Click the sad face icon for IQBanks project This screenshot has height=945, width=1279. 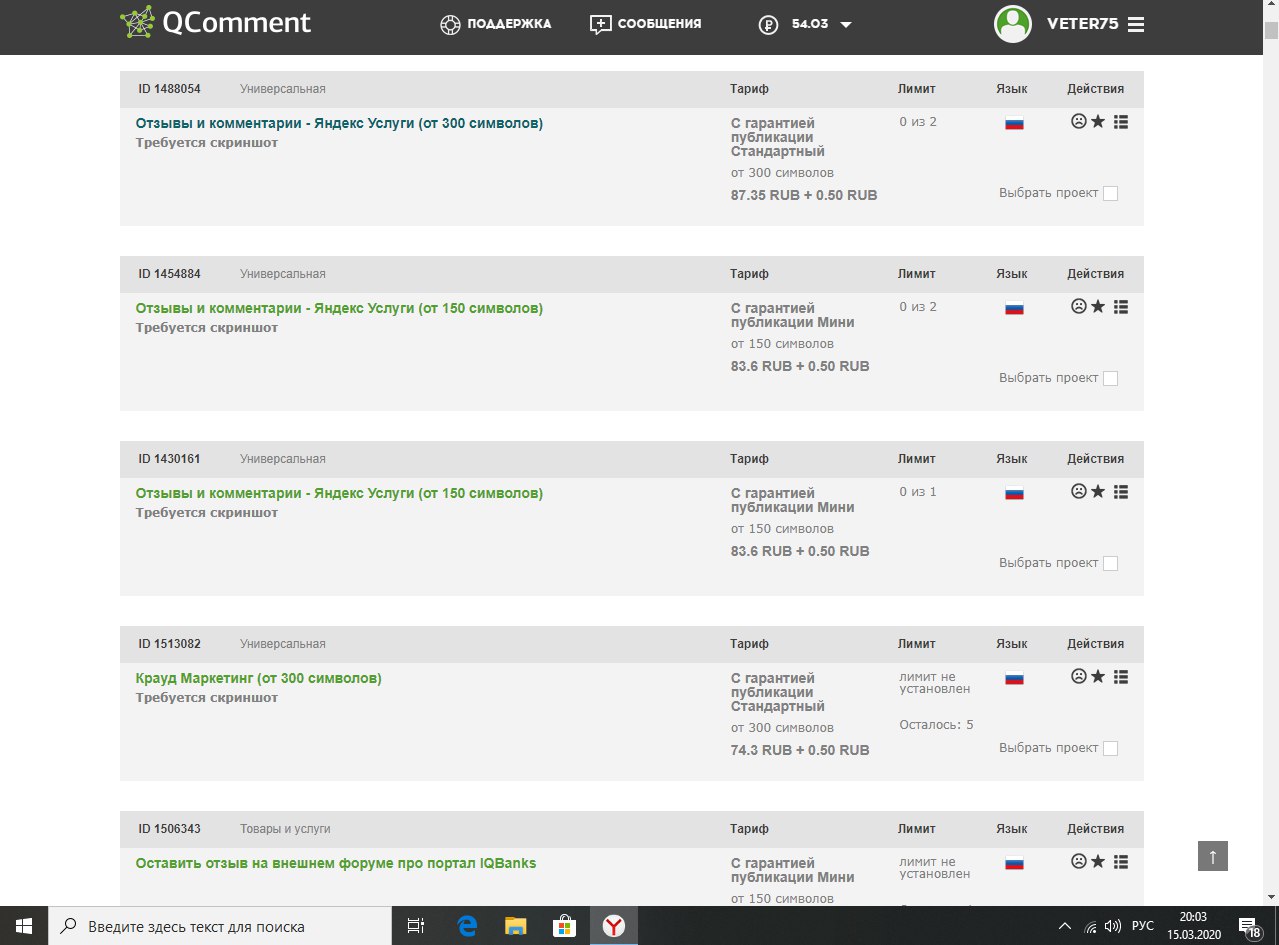click(x=1078, y=861)
